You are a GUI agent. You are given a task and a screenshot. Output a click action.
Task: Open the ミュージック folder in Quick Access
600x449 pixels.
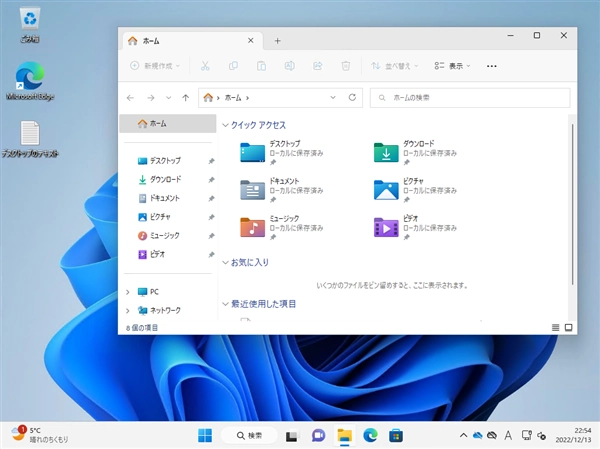[x=282, y=227]
